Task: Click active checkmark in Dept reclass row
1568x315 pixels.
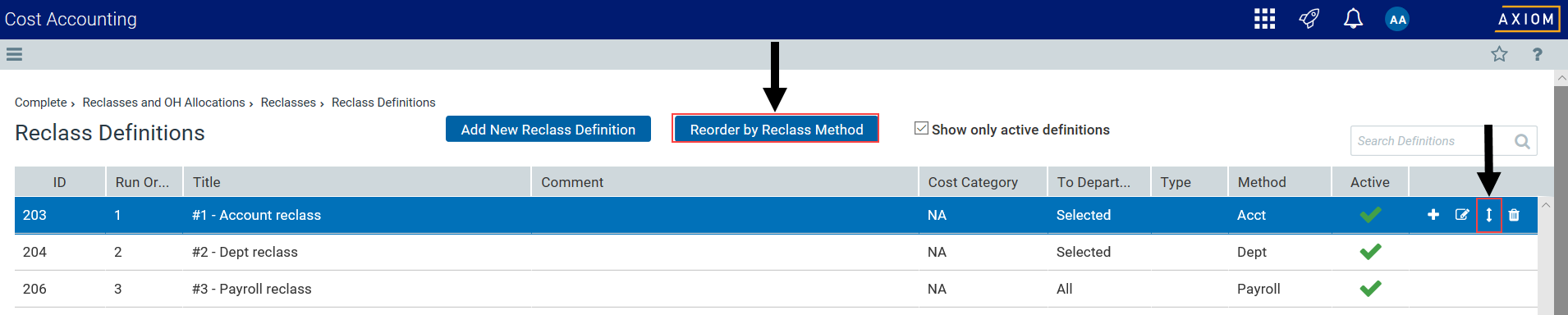Action: pyautogui.click(x=1370, y=251)
